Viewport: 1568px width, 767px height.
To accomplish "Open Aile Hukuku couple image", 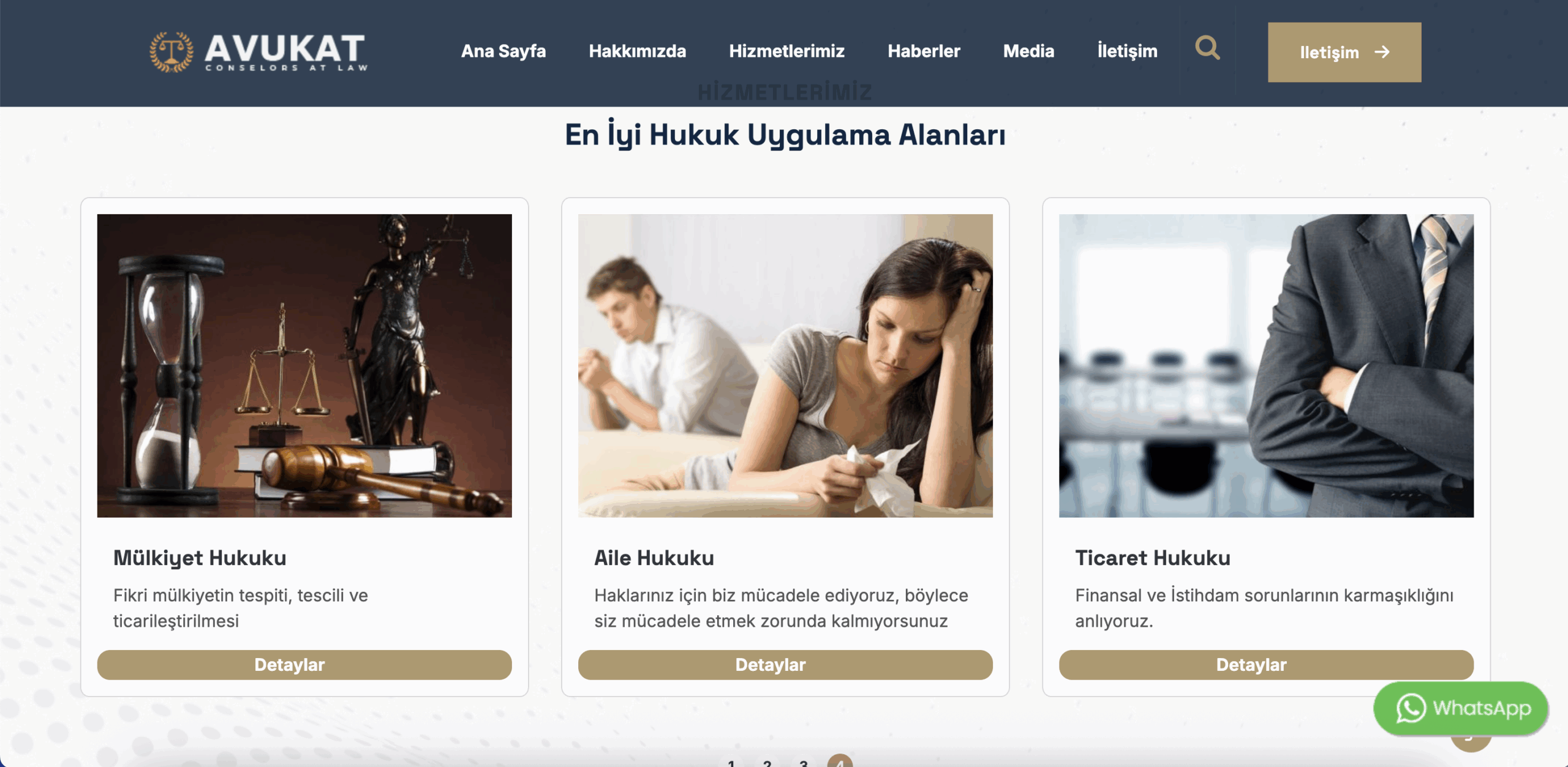I will 785,365.
